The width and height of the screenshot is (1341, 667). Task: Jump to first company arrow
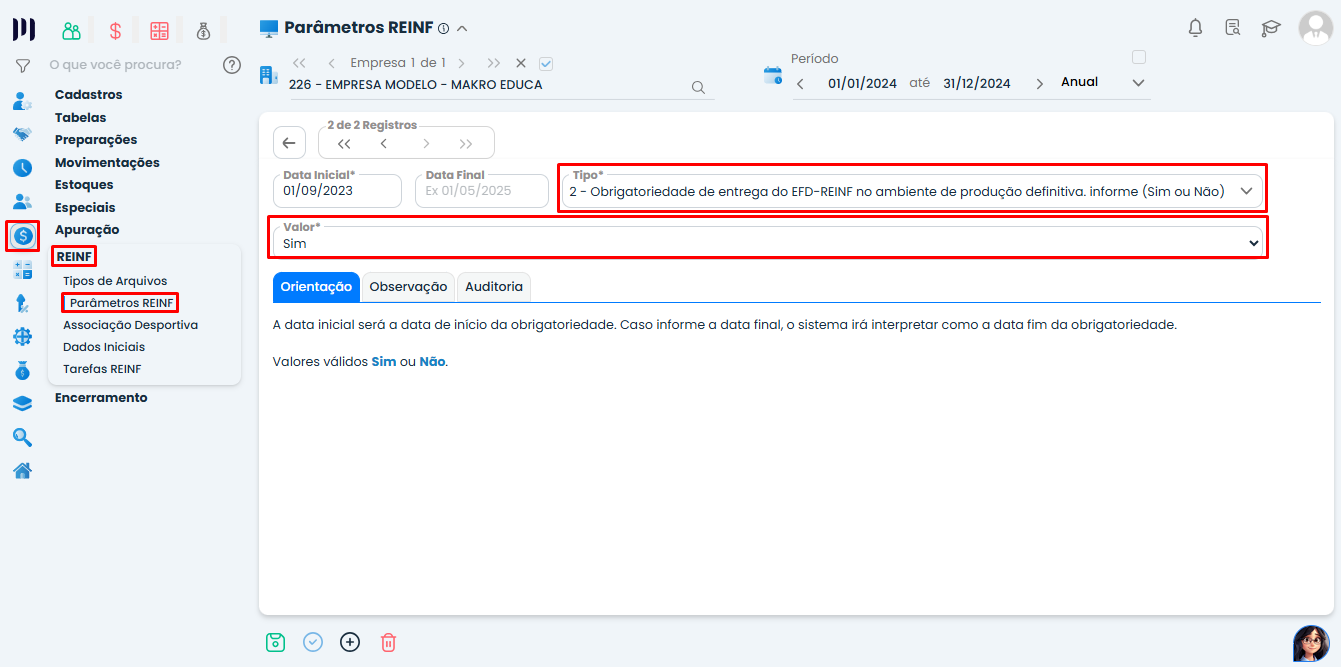[x=299, y=63]
